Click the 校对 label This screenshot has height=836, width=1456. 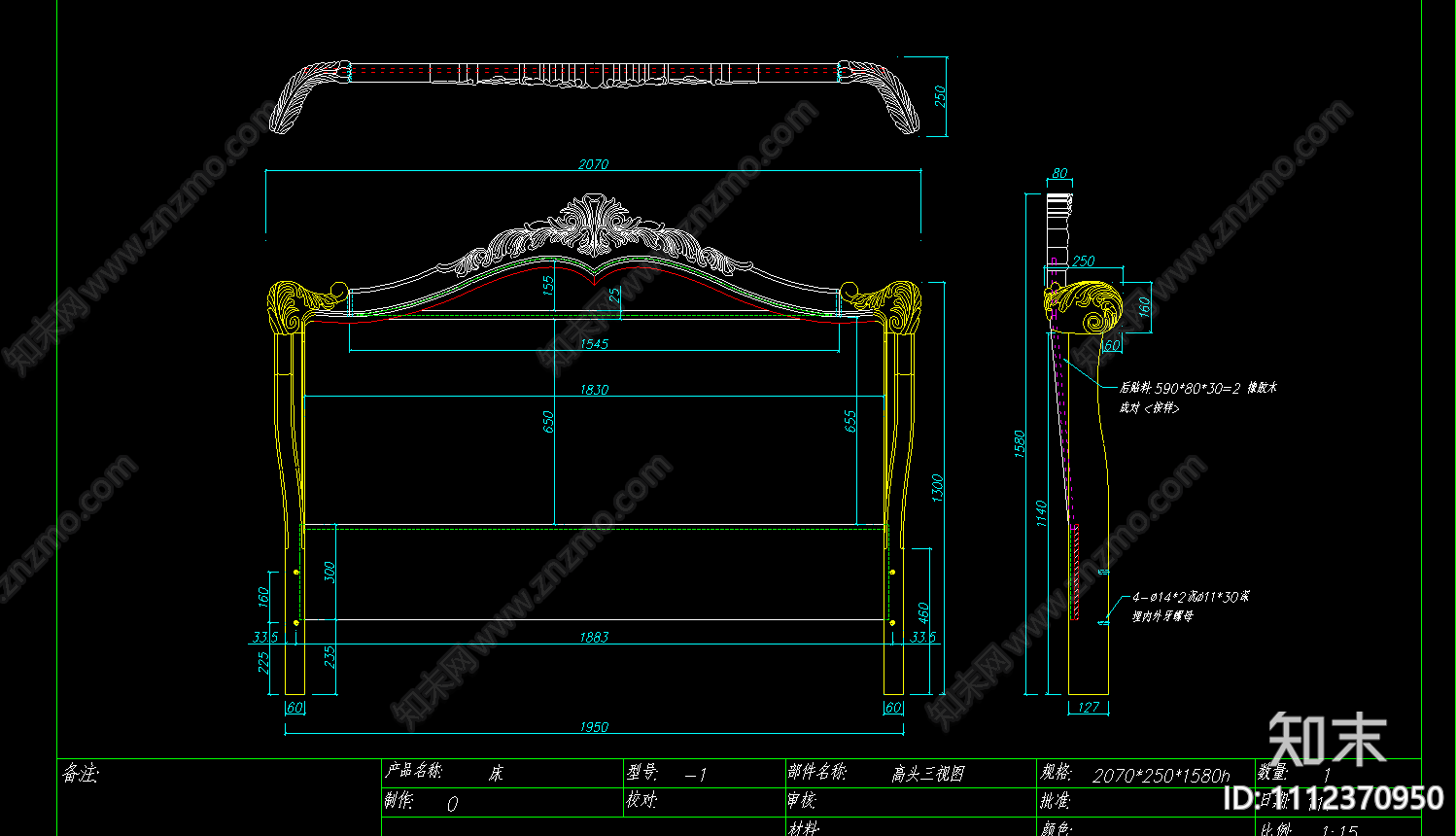[642, 800]
